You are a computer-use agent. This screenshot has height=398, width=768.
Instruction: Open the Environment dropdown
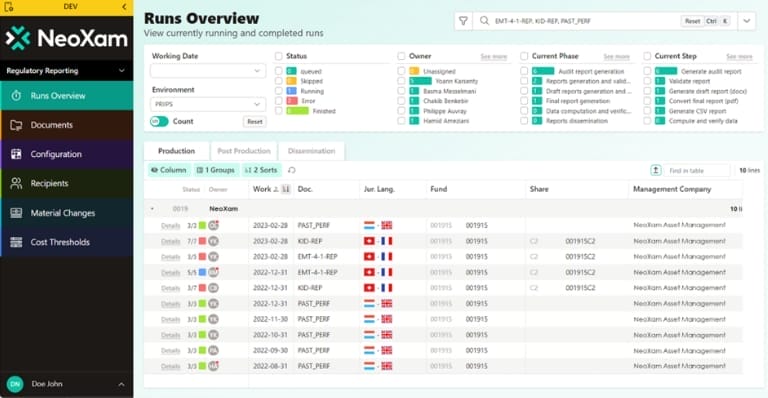(208, 104)
